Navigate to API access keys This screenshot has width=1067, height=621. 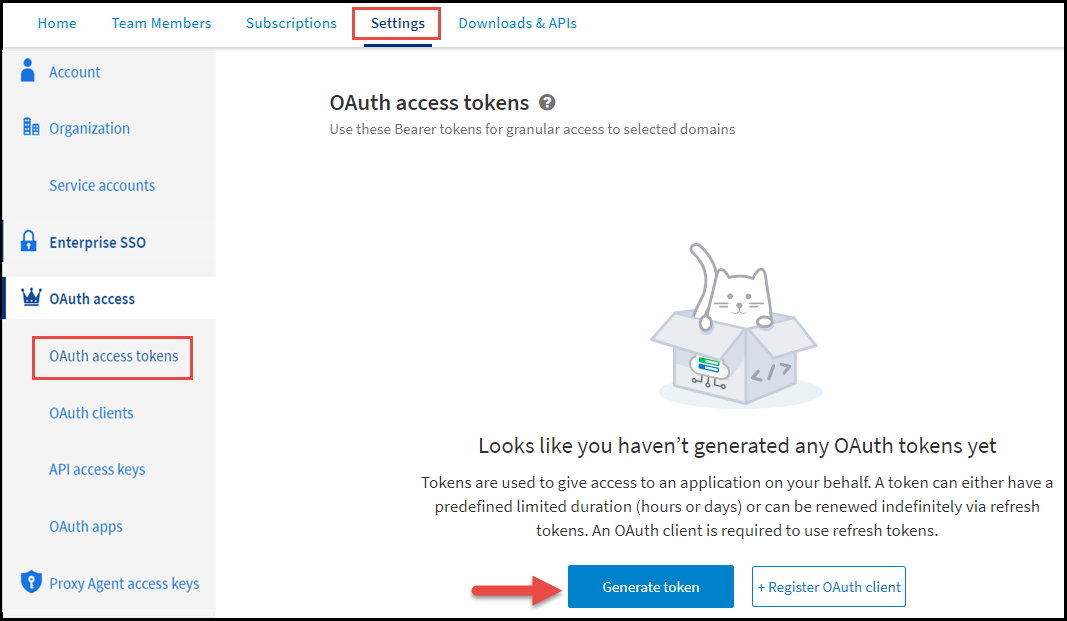click(x=97, y=468)
